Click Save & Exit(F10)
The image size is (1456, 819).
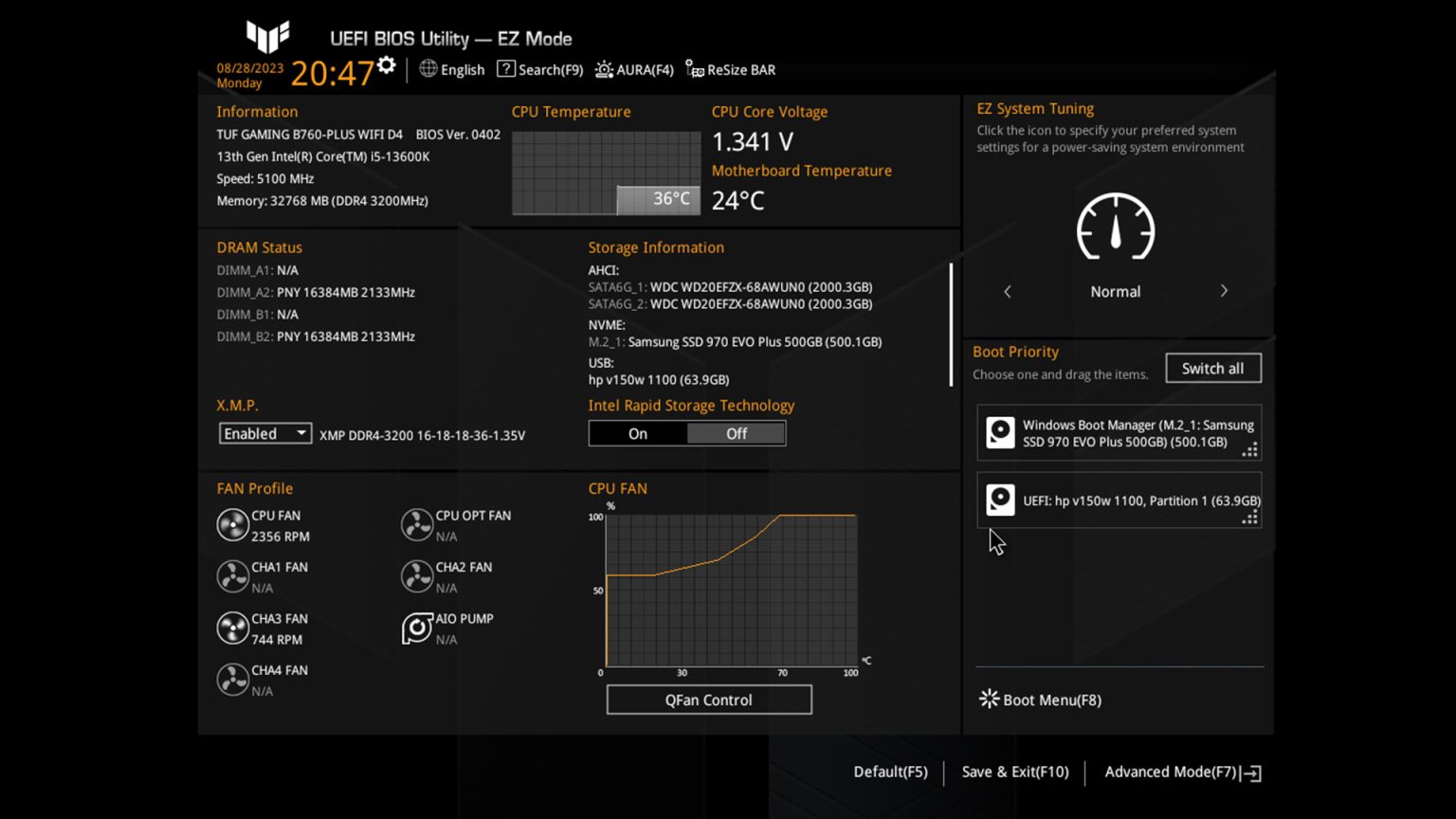1015,772
